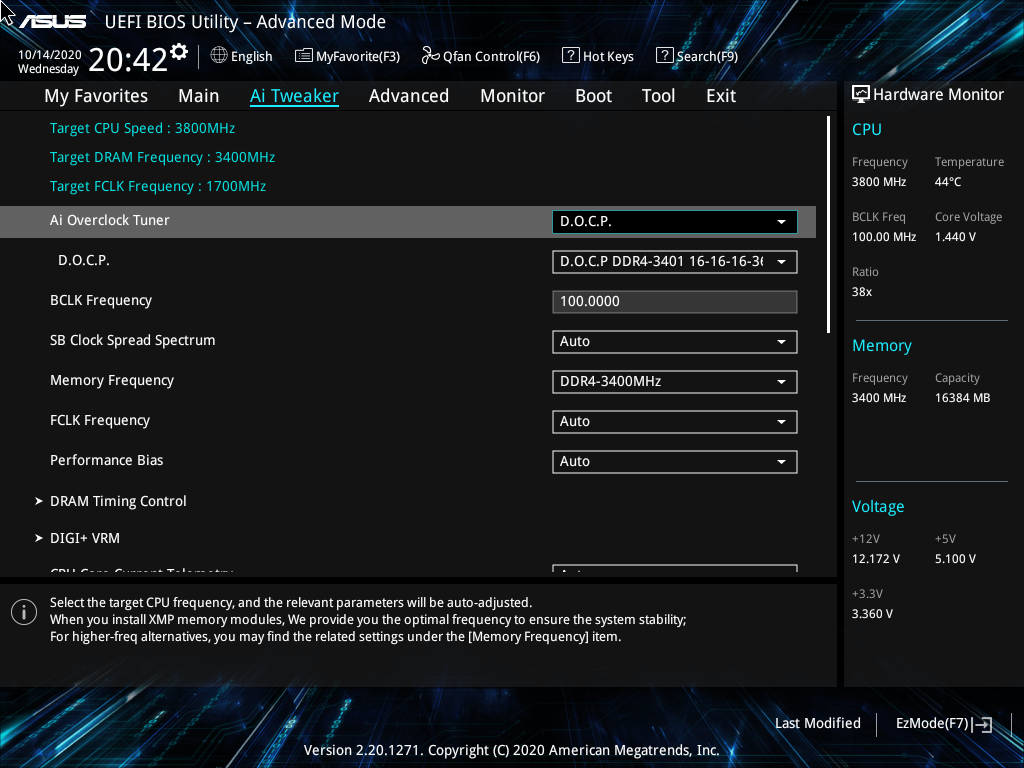This screenshot has width=1024, height=768.
Task: Click +12V value 12.172 V
Action: [876, 559]
